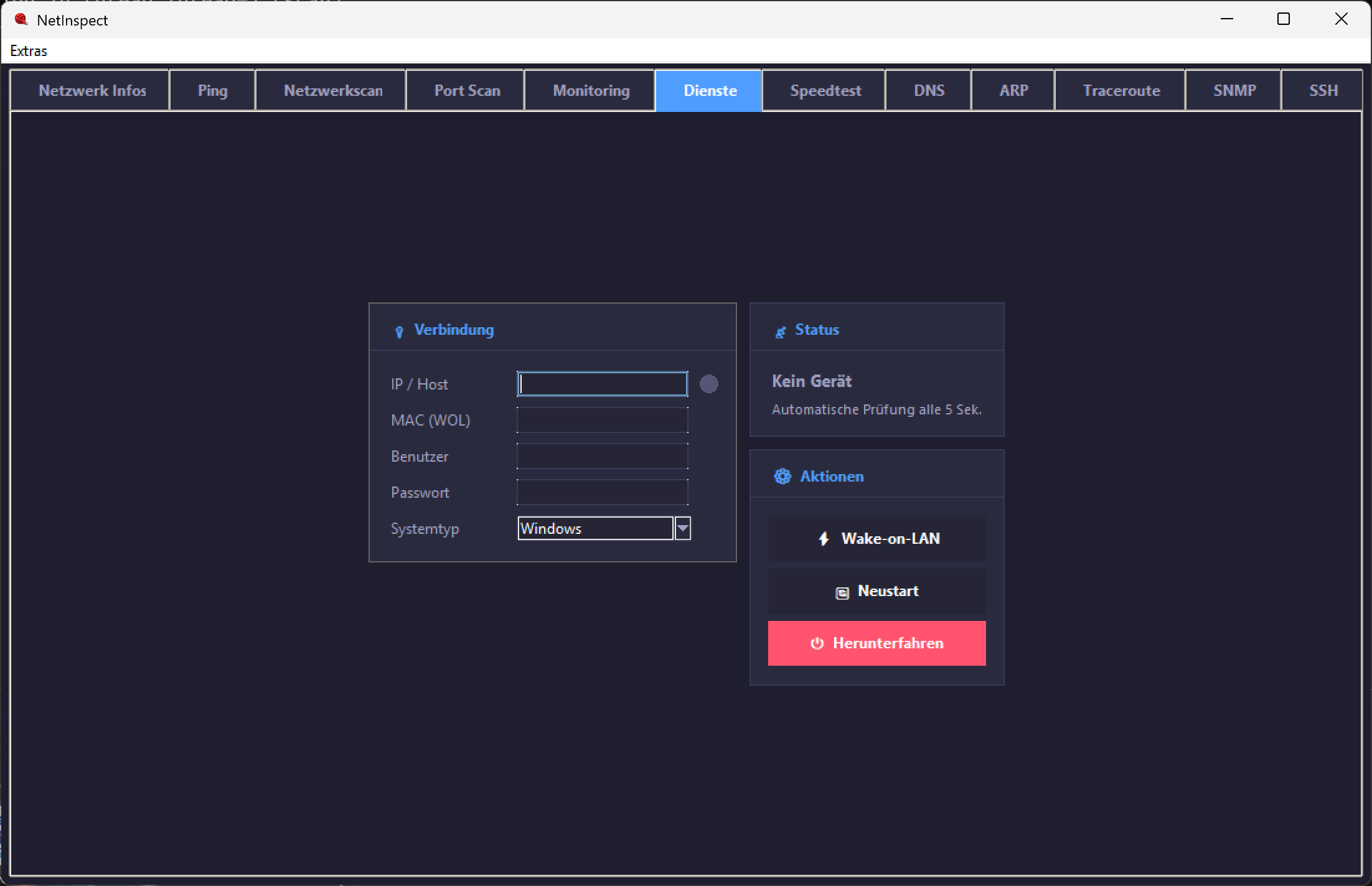This screenshot has width=1372, height=886.
Task: Minimize the NetInspect window
Action: tap(1227, 19)
